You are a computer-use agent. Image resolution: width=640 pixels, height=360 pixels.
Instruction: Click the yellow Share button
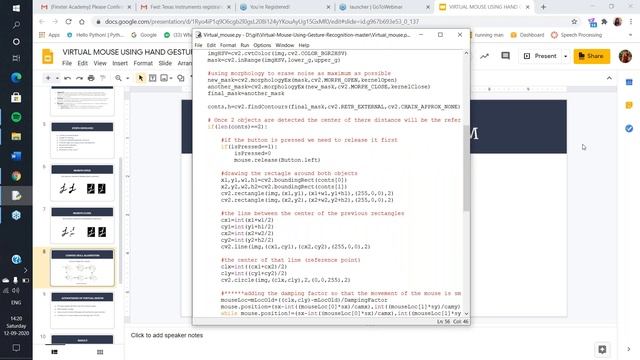point(592,56)
